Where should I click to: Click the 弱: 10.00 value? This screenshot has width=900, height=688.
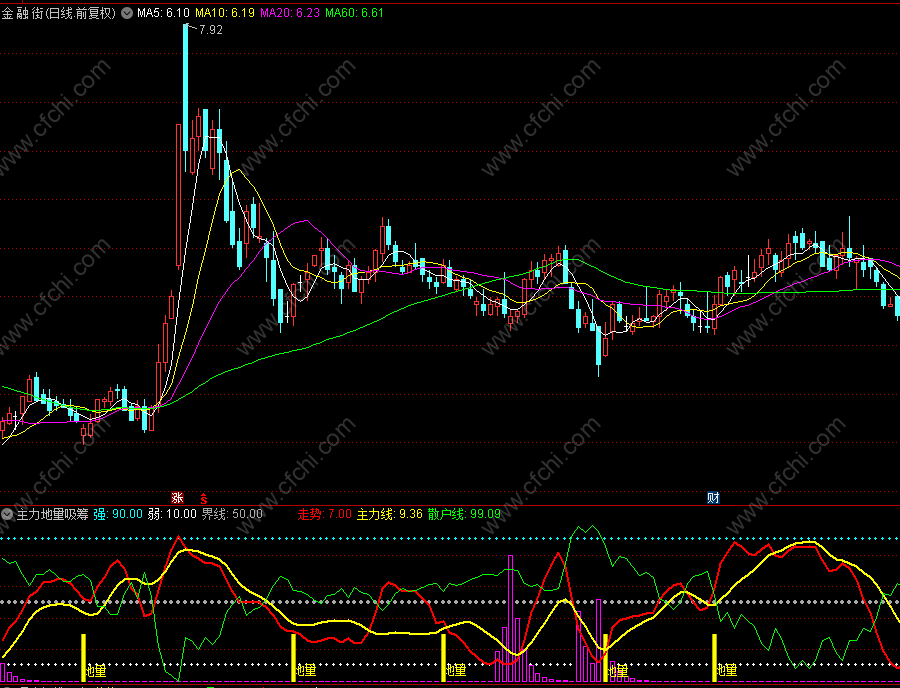pos(172,514)
